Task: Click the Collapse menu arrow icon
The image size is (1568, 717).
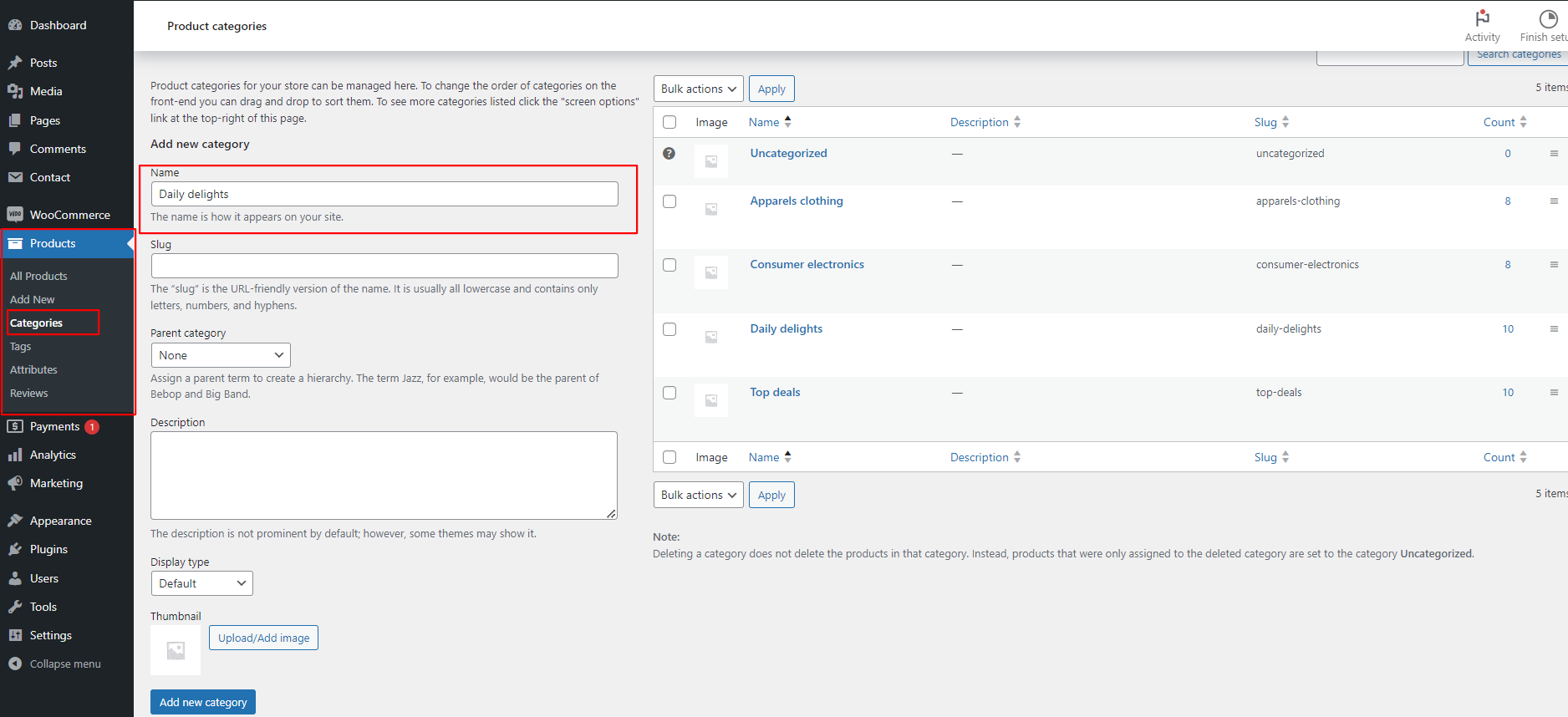Action: [15, 664]
